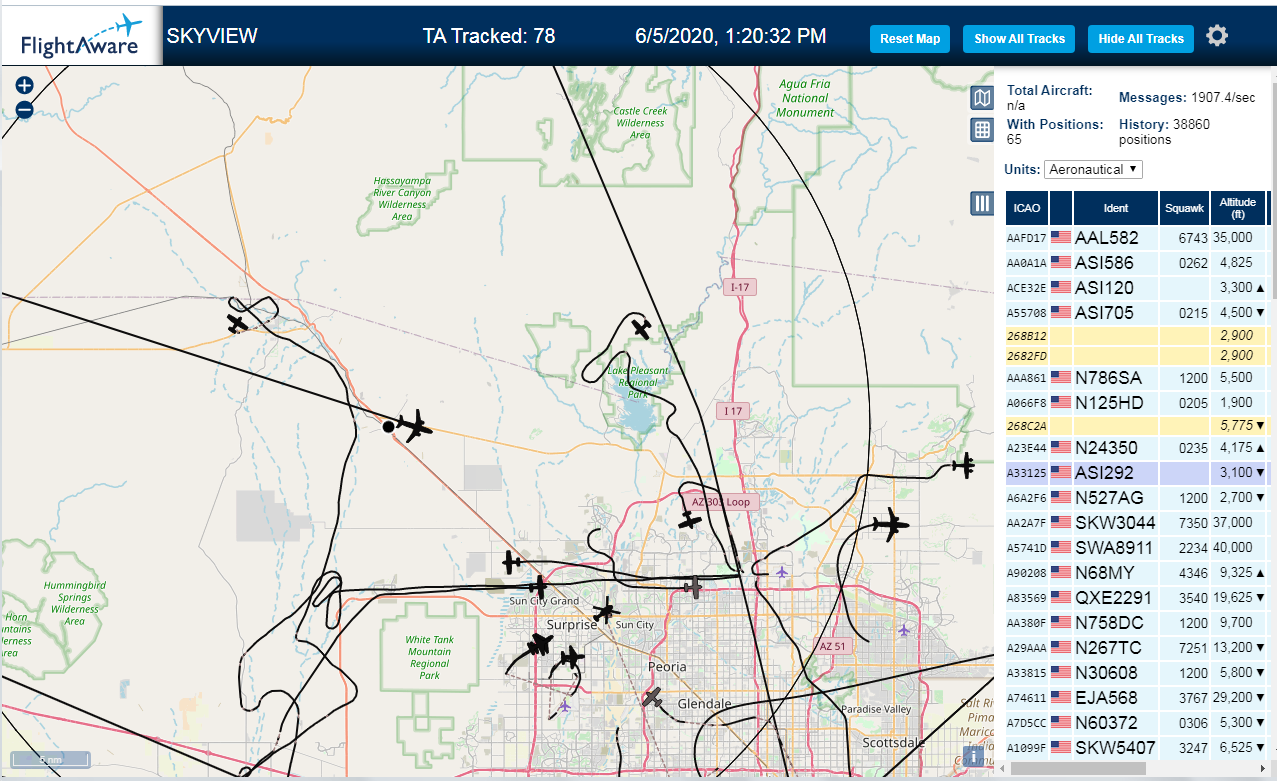1277x781 pixels.
Task: Select the N786SA aircraft row
Action: tap(1139, 378)
